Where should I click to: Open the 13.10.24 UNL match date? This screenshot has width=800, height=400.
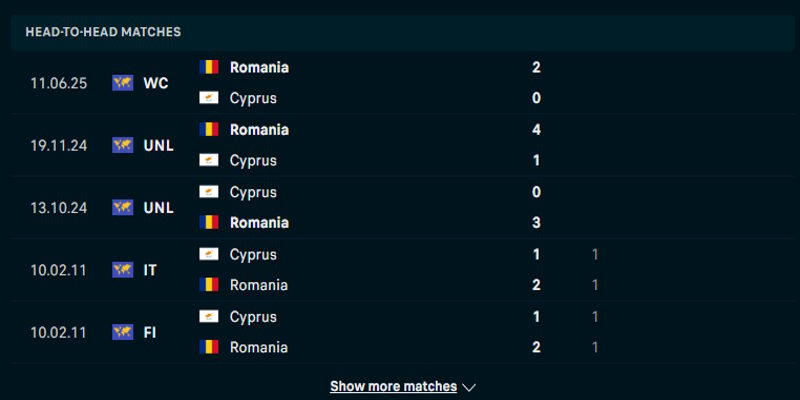59,207
